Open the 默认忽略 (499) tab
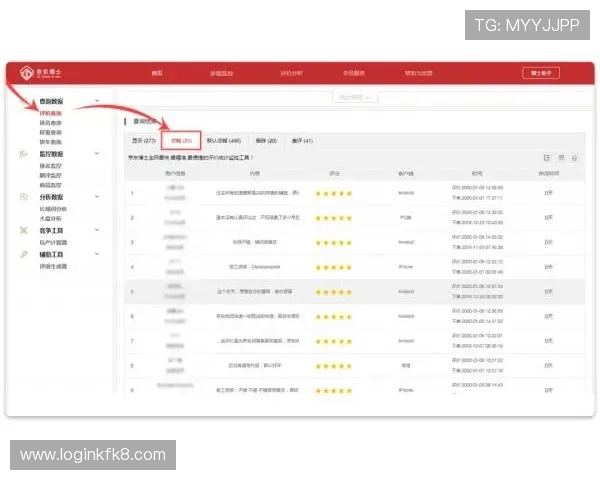Image resolution: width=600 pixels, height=480 pixels. [x=224, y=140]
